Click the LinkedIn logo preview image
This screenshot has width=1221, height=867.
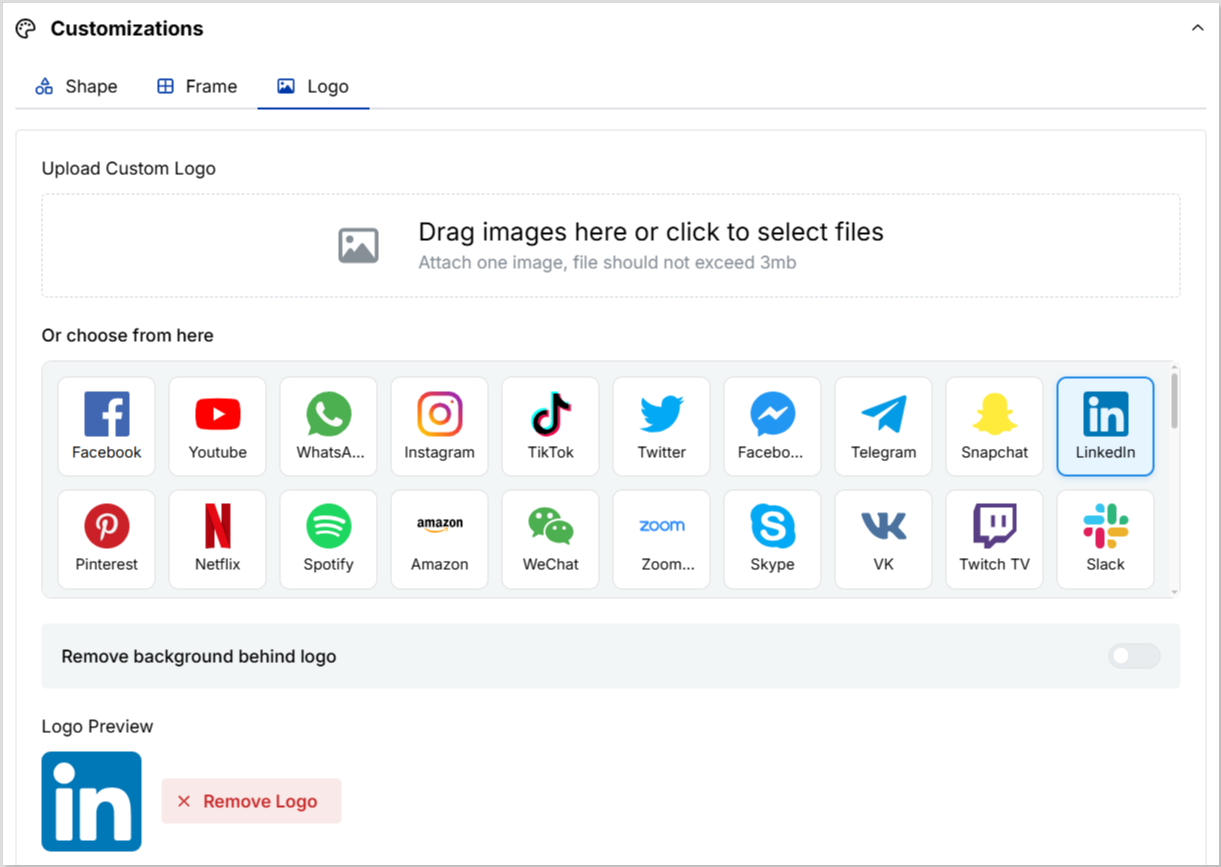[x=91, y=801]
